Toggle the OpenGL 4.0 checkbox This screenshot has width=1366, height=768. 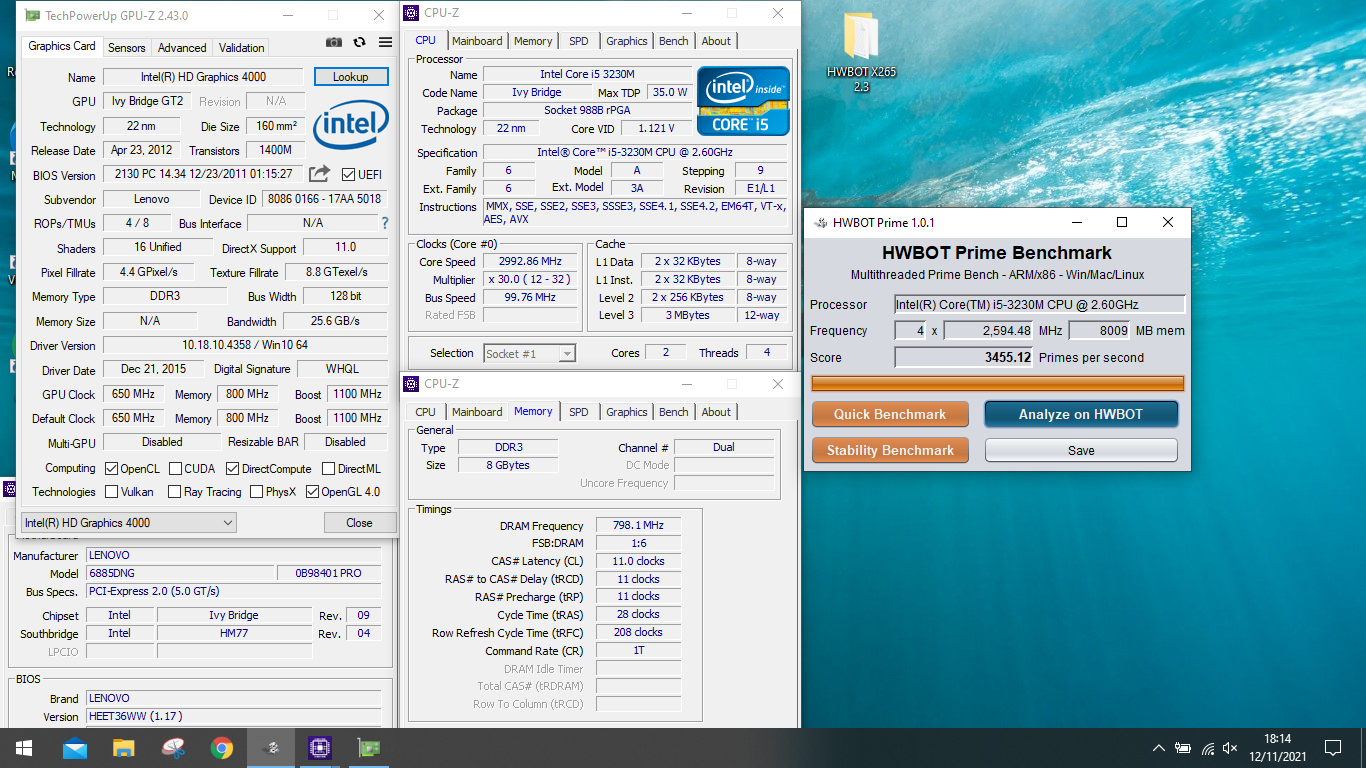[312, 491]
